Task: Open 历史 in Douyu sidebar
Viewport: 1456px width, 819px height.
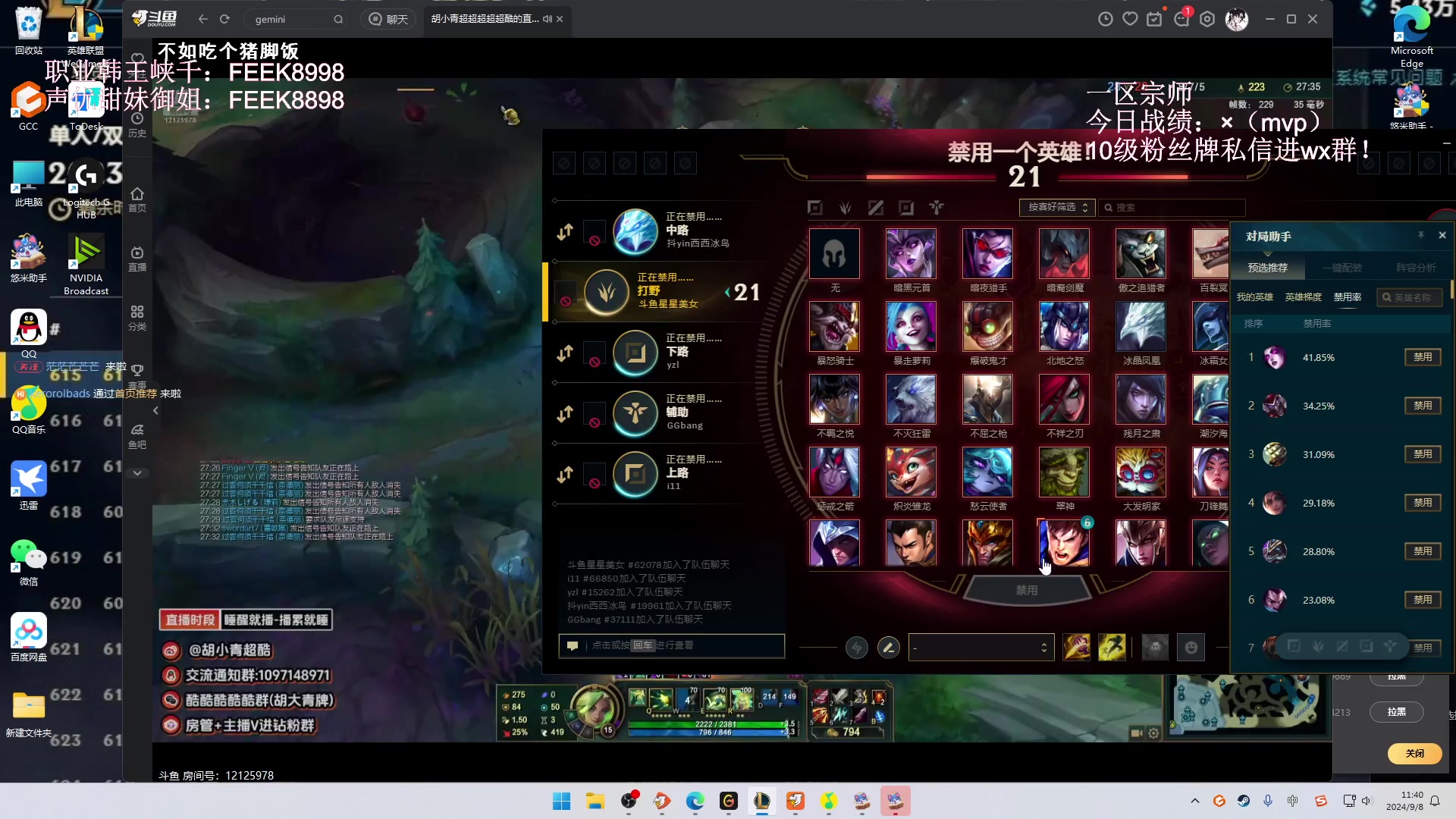Action: click(137, 125)
